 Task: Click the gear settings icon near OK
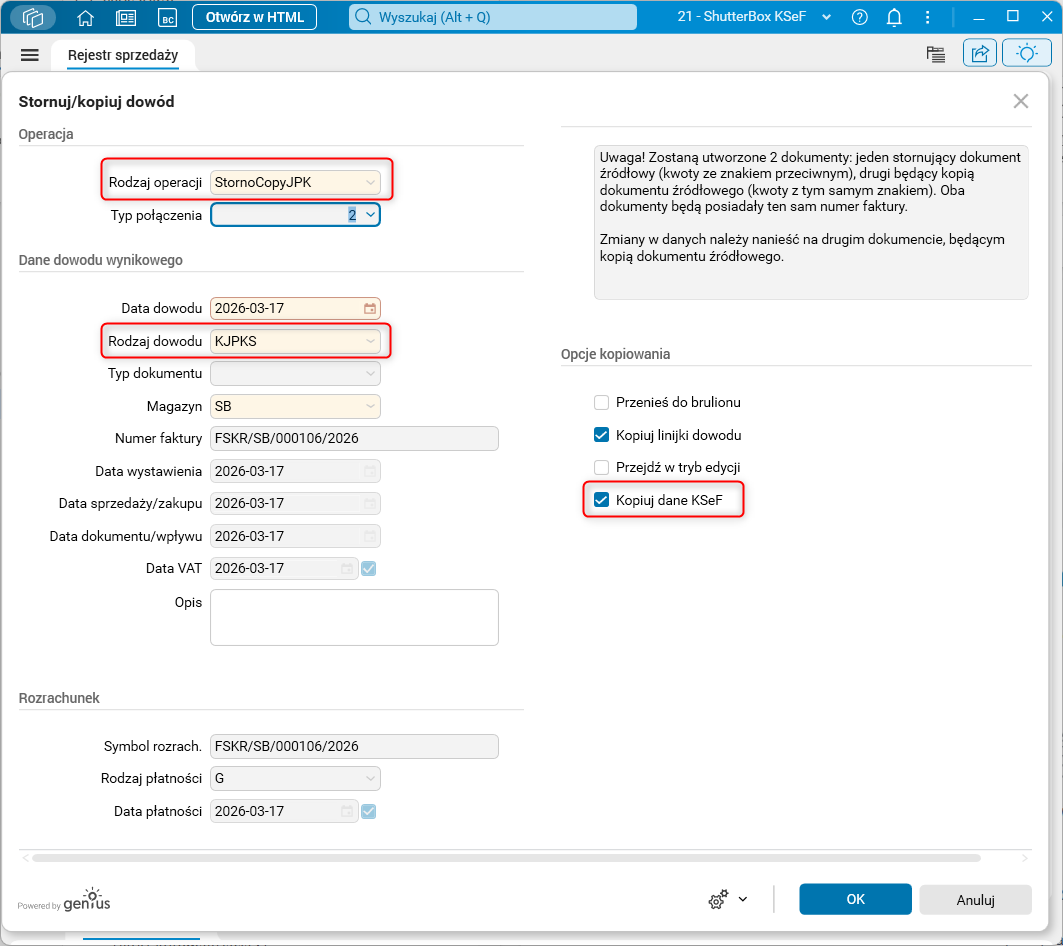coord(718,899)
